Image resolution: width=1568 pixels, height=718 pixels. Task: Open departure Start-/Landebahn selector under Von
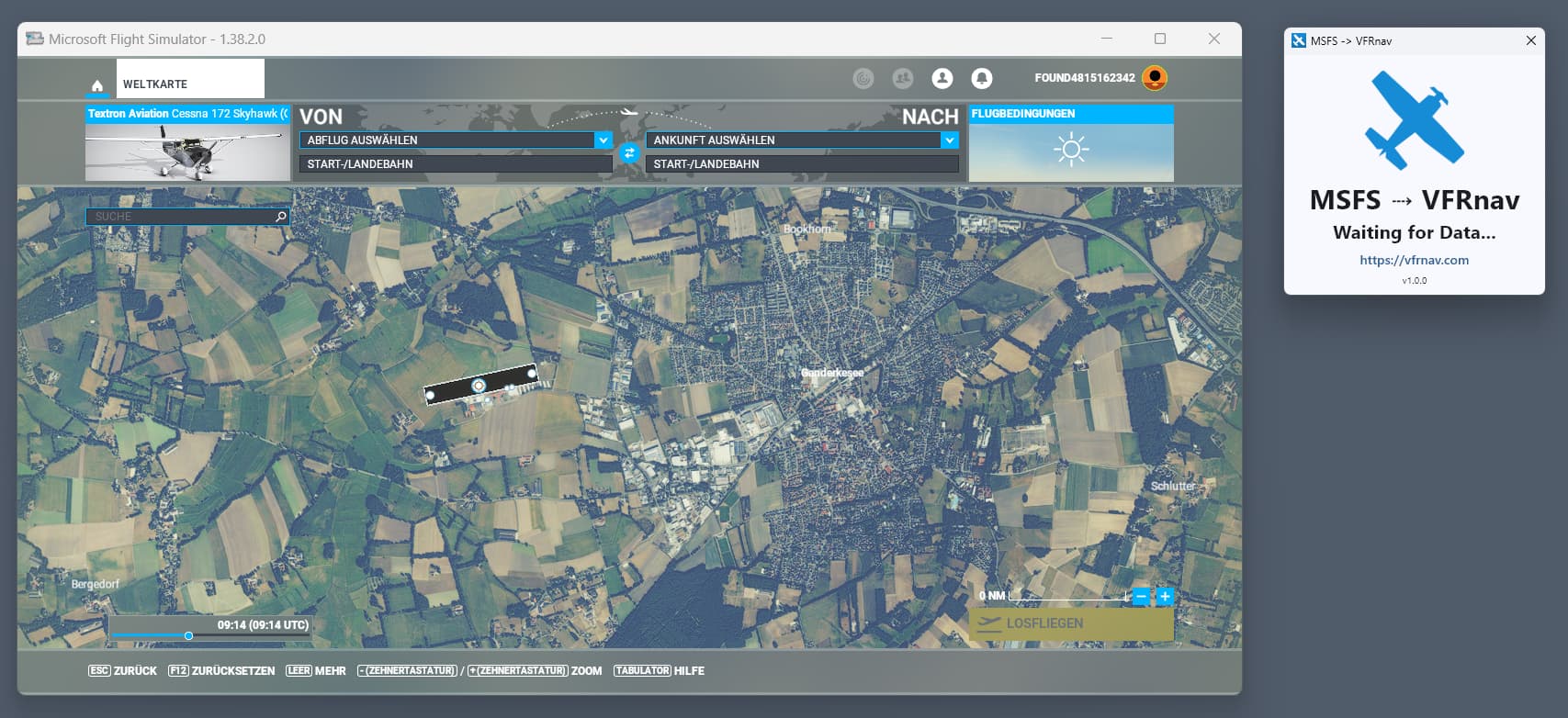click(x=456, y=164)
